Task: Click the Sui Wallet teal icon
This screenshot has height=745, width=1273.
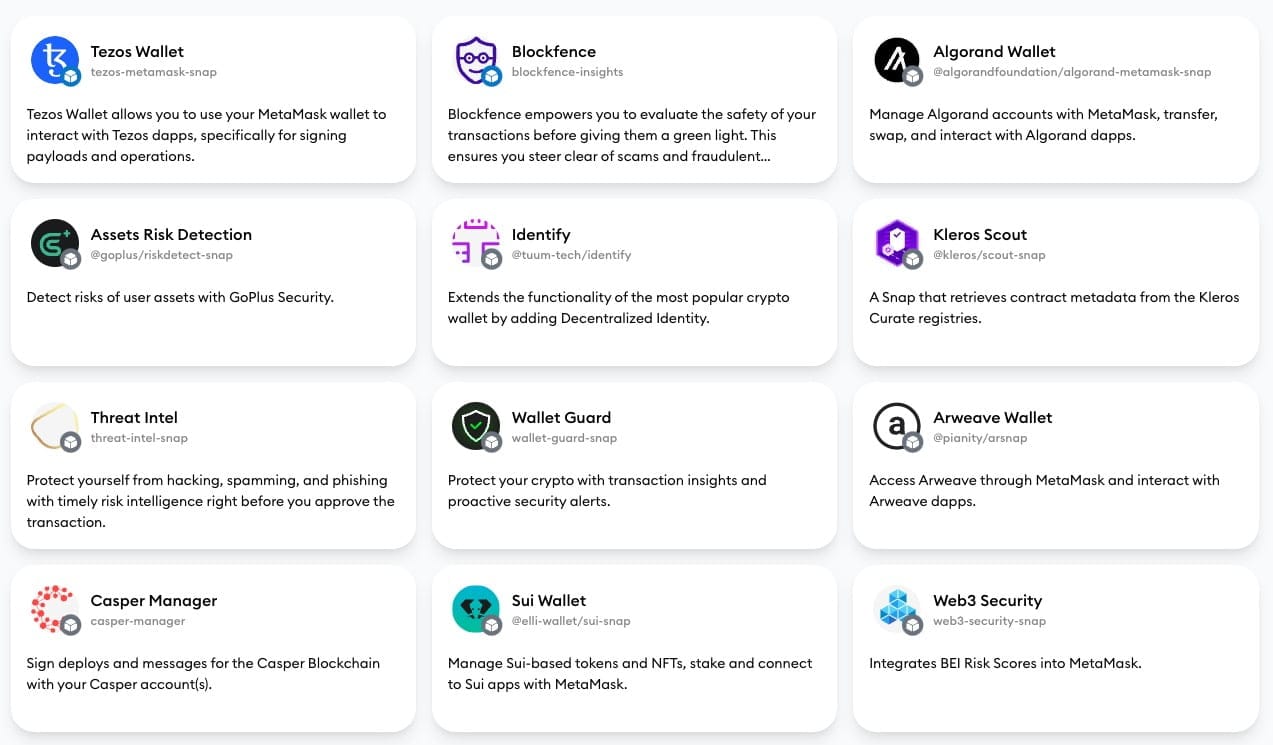Action: pyautogui.click(x=475, y=609)
